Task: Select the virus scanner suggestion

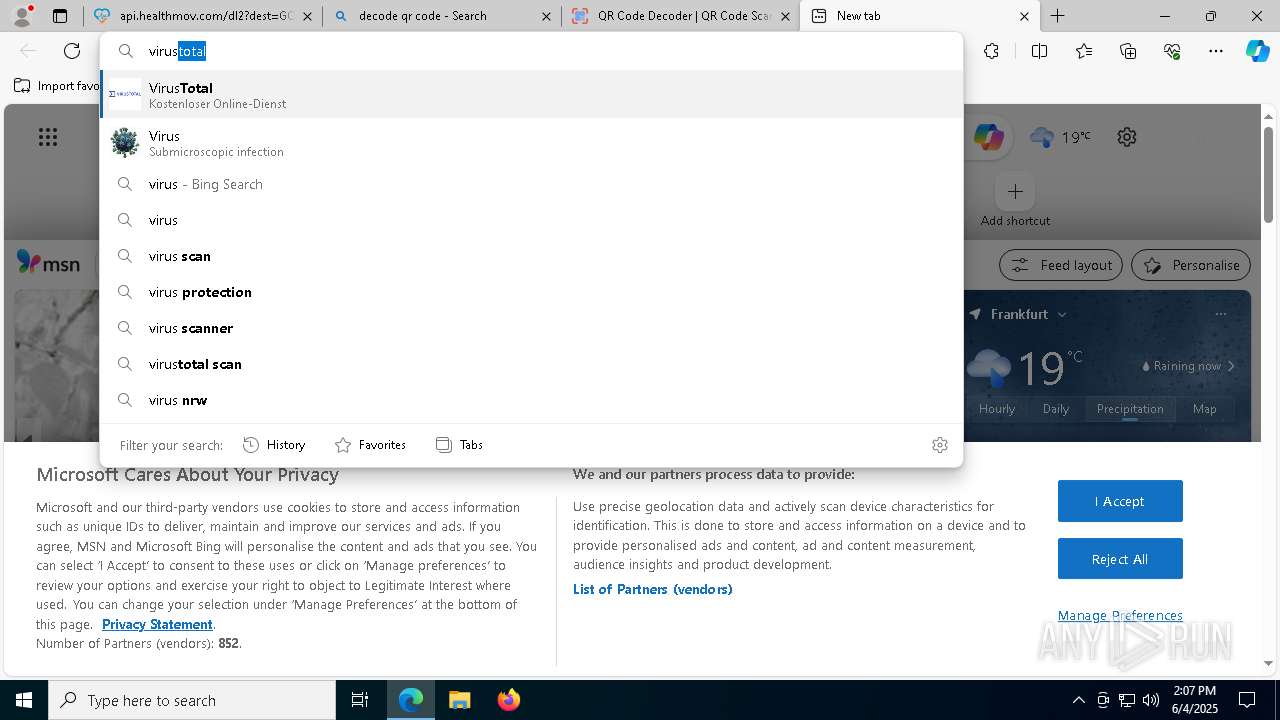Action: coord(531,328)
